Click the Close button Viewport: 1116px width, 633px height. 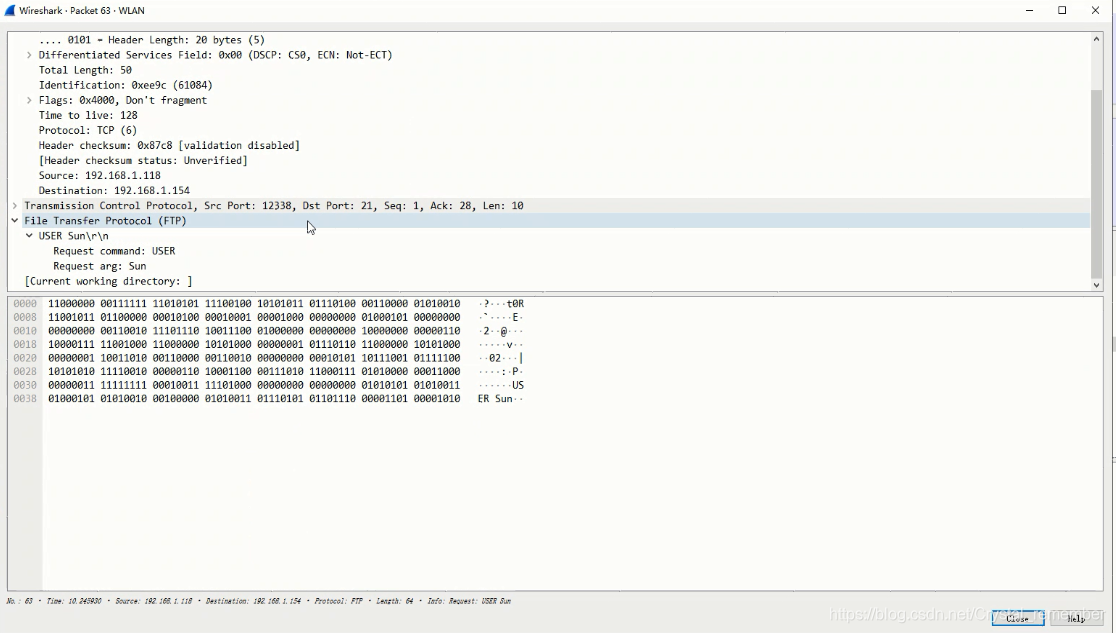1018,618
